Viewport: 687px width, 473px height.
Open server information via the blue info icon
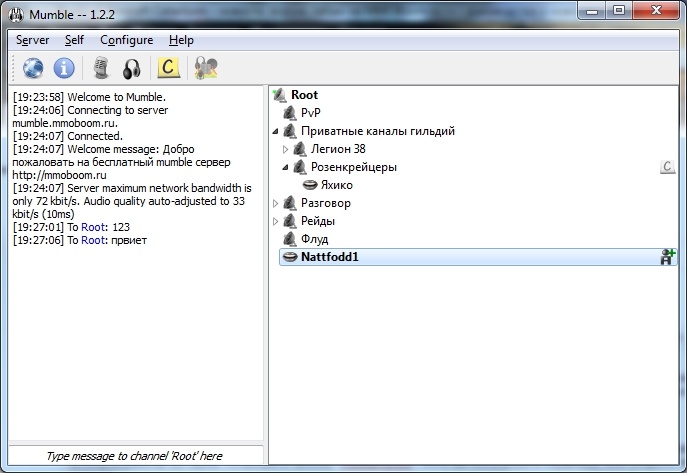pyautogui.click(x=64, y=68)
